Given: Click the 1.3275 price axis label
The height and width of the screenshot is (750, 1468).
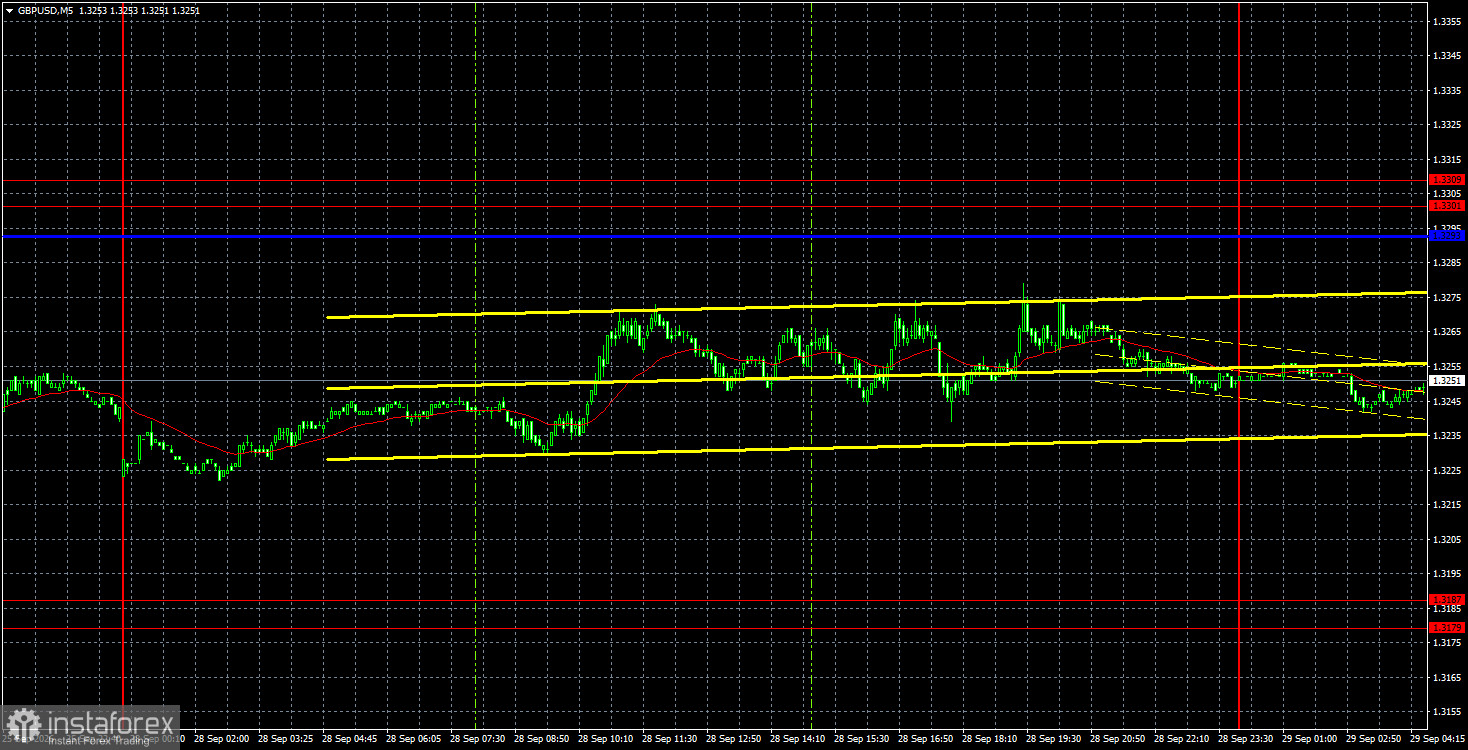Looking at the screenshot, I should pyautogui.click(x=1447, y=298).
